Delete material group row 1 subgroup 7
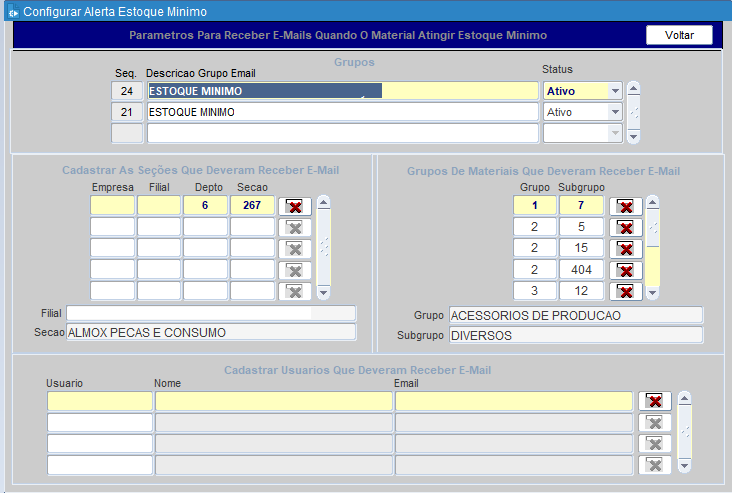The image size is (732, 493). coord(626,206)
